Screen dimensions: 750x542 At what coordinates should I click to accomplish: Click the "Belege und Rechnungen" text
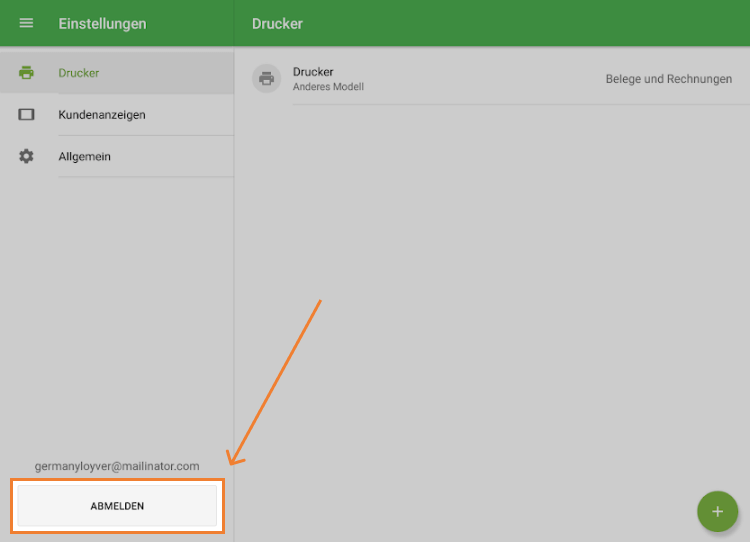coord(668,79)
